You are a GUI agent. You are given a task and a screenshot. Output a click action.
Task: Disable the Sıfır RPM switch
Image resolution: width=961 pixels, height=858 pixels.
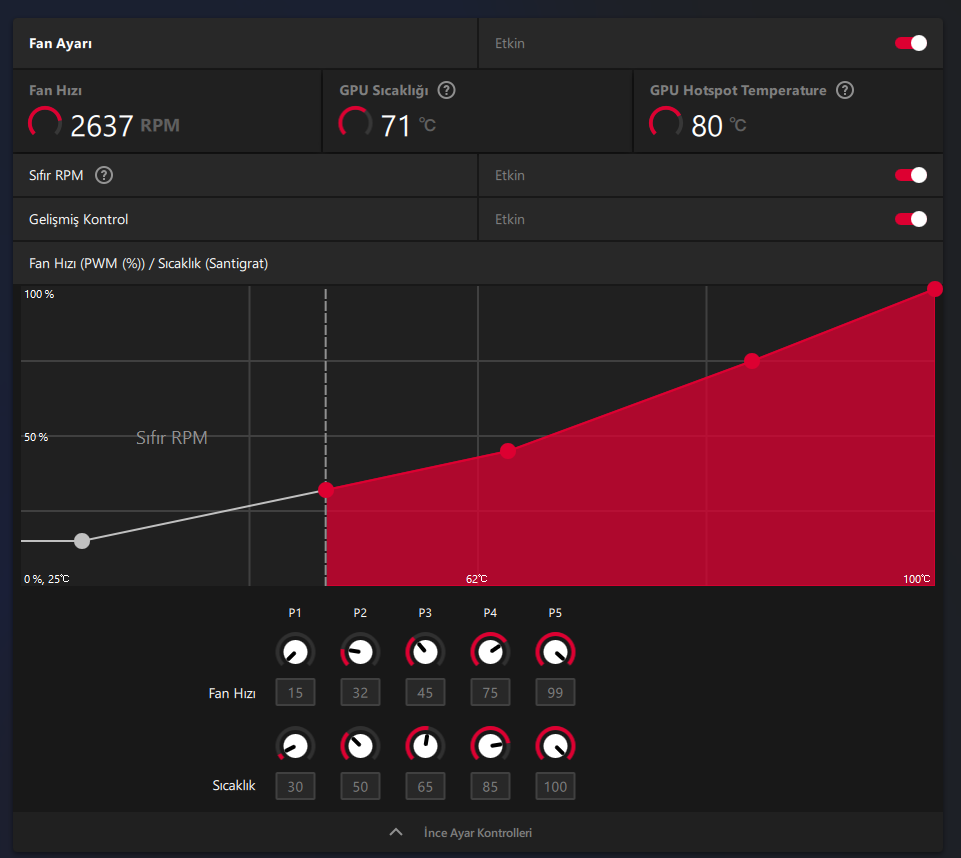tap(911, 175)
